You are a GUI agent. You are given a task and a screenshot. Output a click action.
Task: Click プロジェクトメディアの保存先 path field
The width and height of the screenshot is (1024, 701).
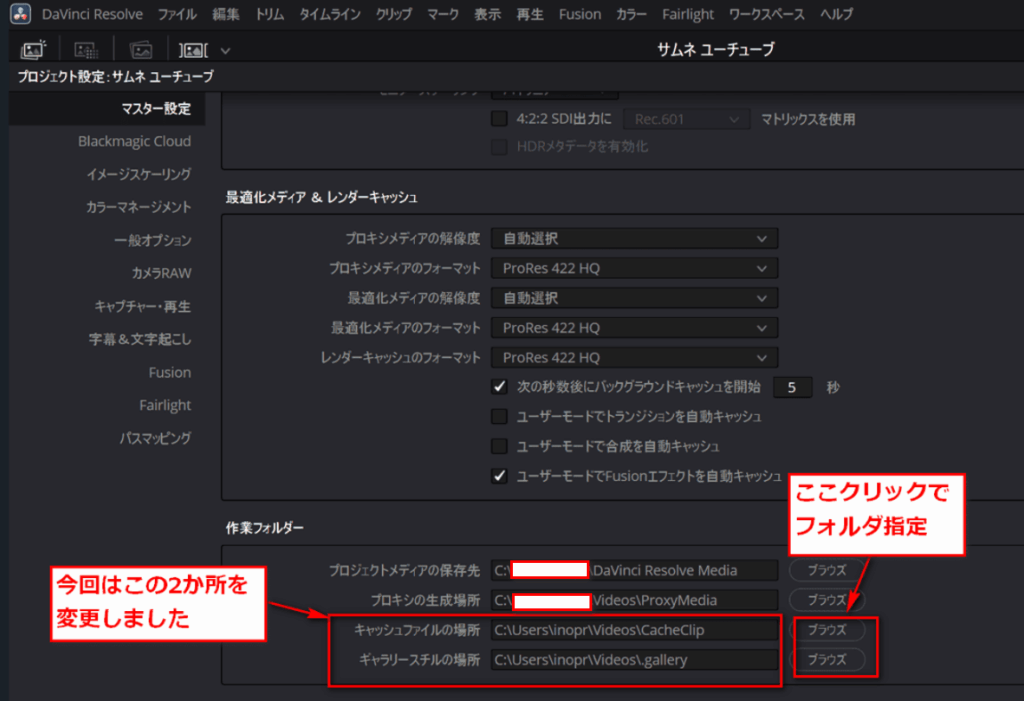634,570
